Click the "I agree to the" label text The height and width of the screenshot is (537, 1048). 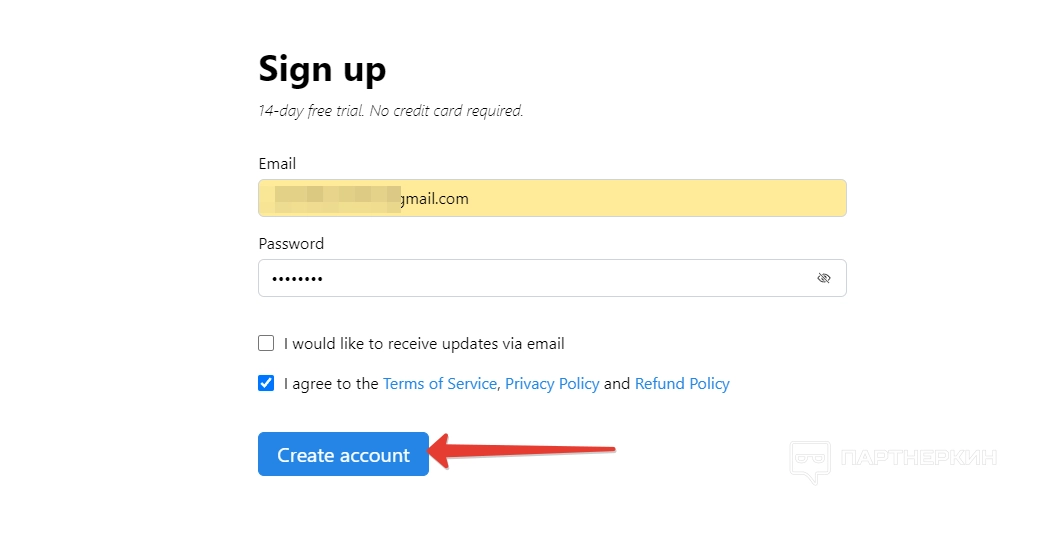click(331, 383)
